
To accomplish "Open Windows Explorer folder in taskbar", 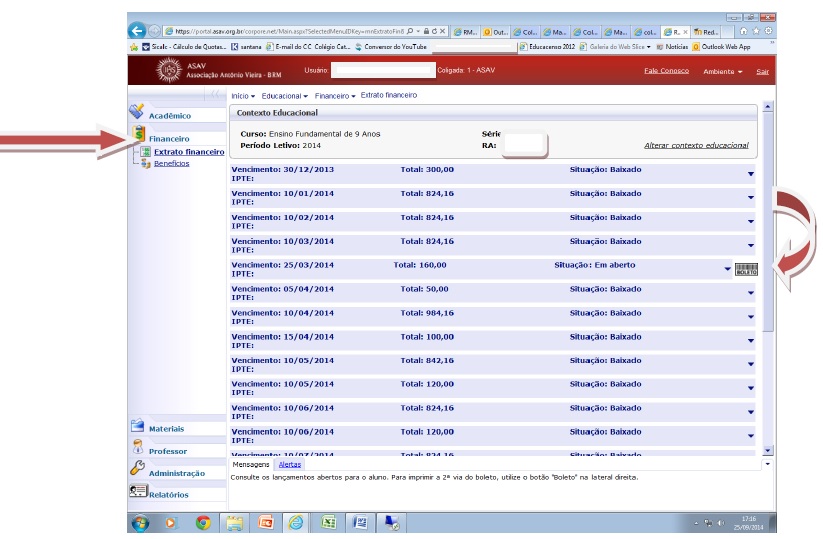I will tap(235, 523).
